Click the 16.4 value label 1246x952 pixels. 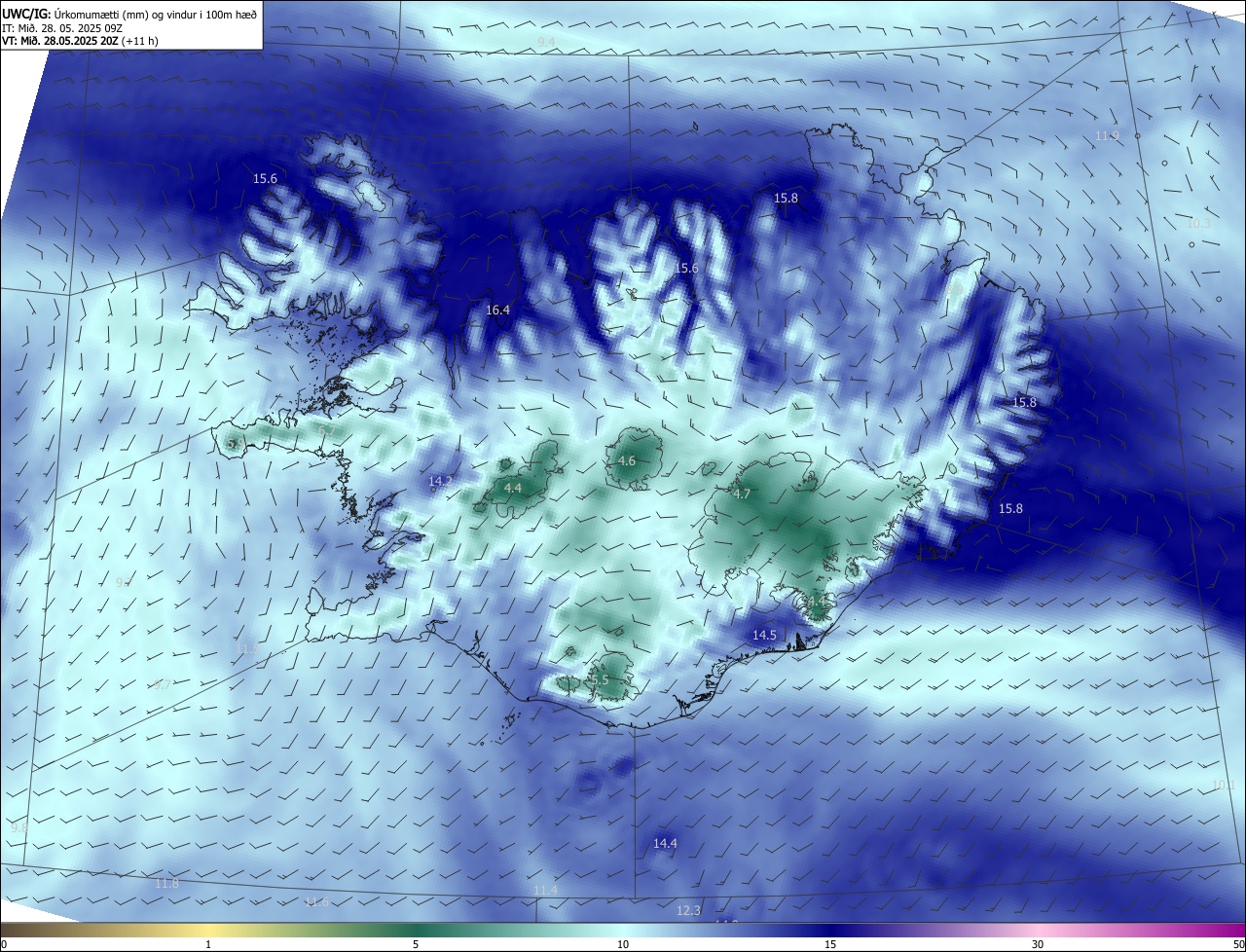(x=497, y=311)
